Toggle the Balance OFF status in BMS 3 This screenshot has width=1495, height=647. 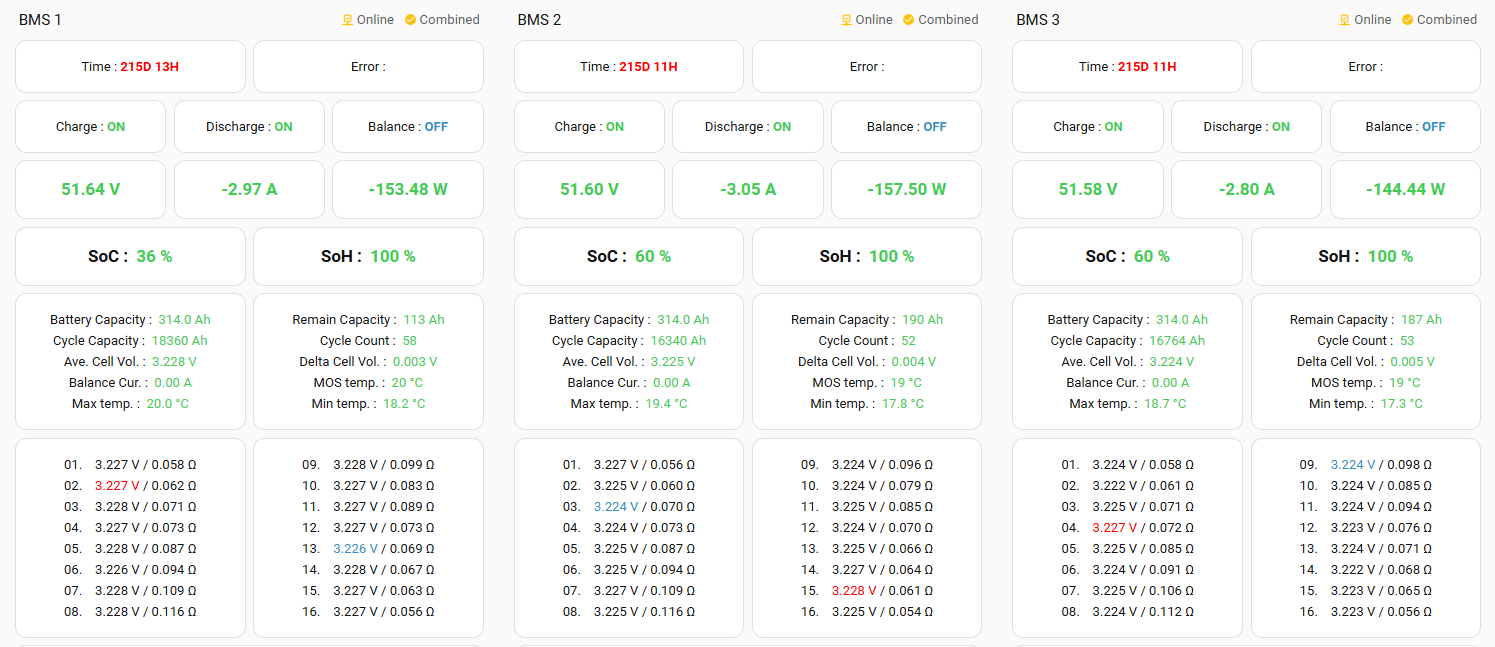point(1433,127)
